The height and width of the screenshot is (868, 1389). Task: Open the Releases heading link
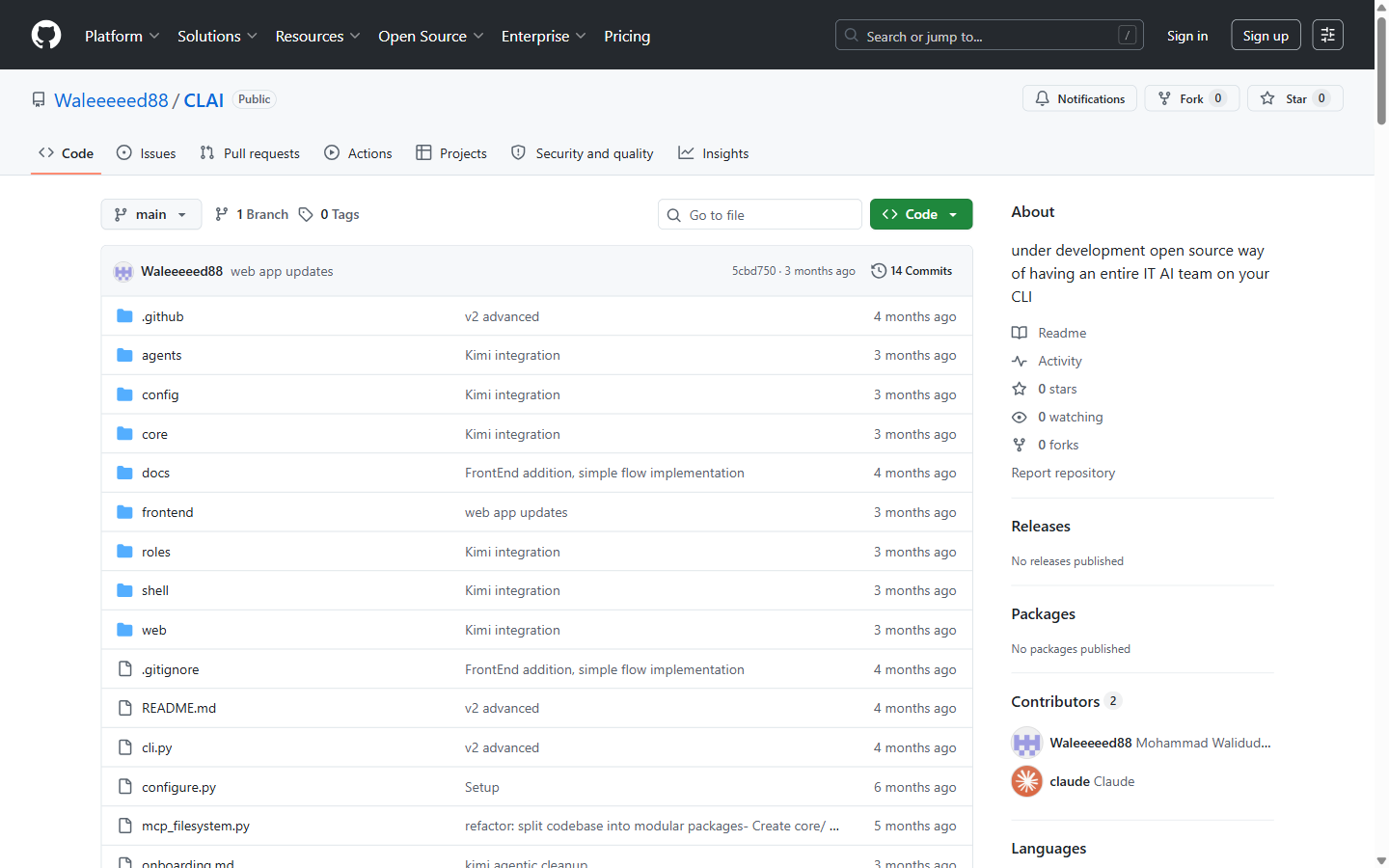click(x=1041, y=527)
